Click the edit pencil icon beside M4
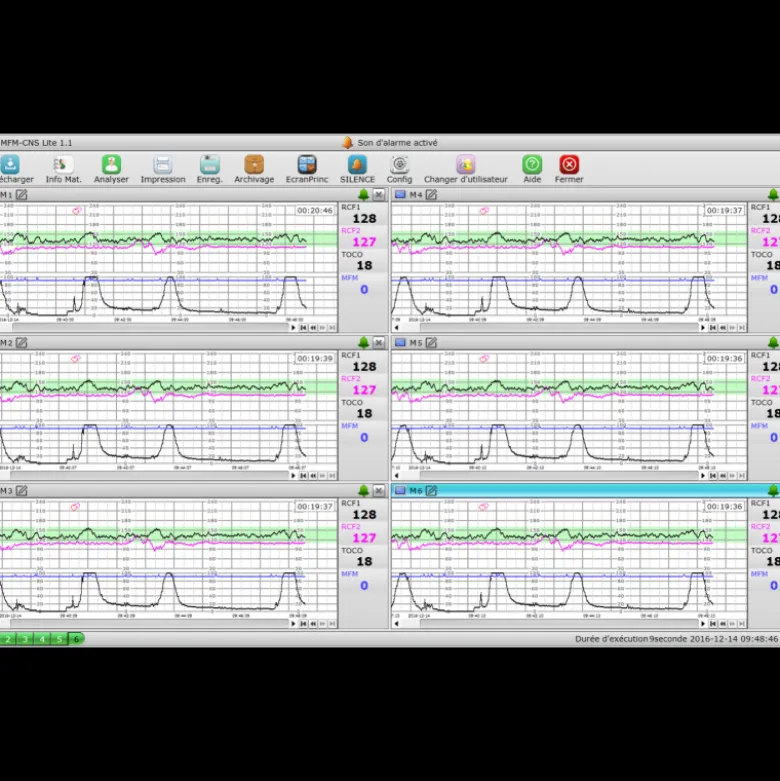Viewport: 780px width, 781px height. point(431,195)
